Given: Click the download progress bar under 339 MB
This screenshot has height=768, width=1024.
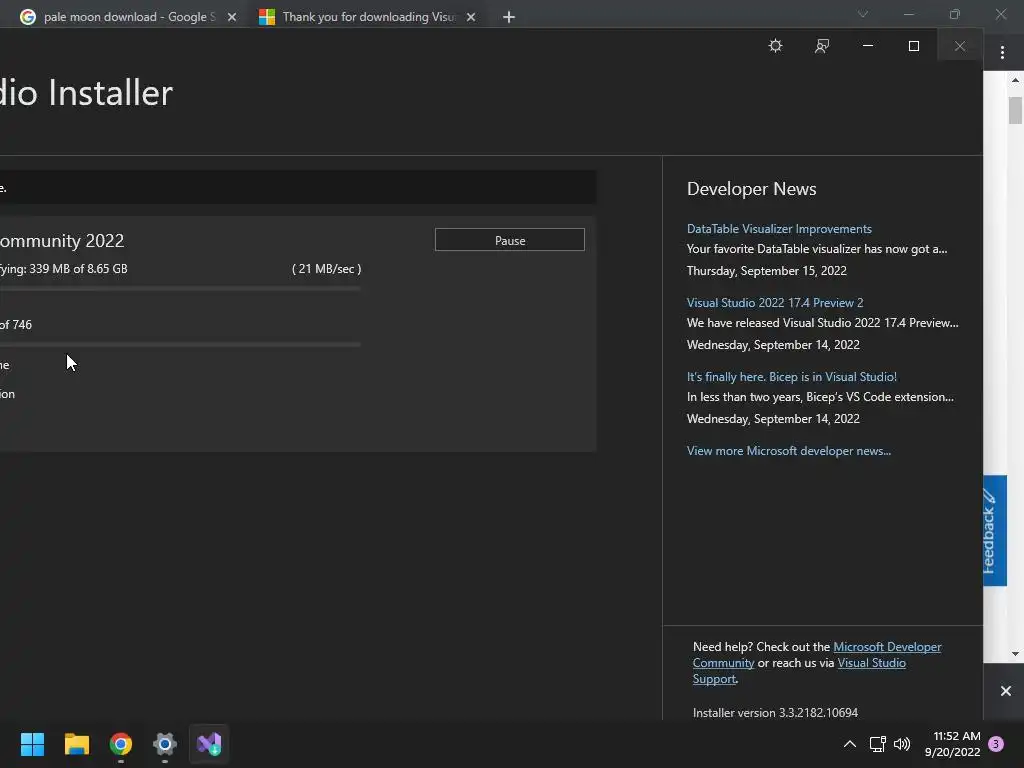Looking at the screenshot, I should pyautogui.click(x=180, y=288).
